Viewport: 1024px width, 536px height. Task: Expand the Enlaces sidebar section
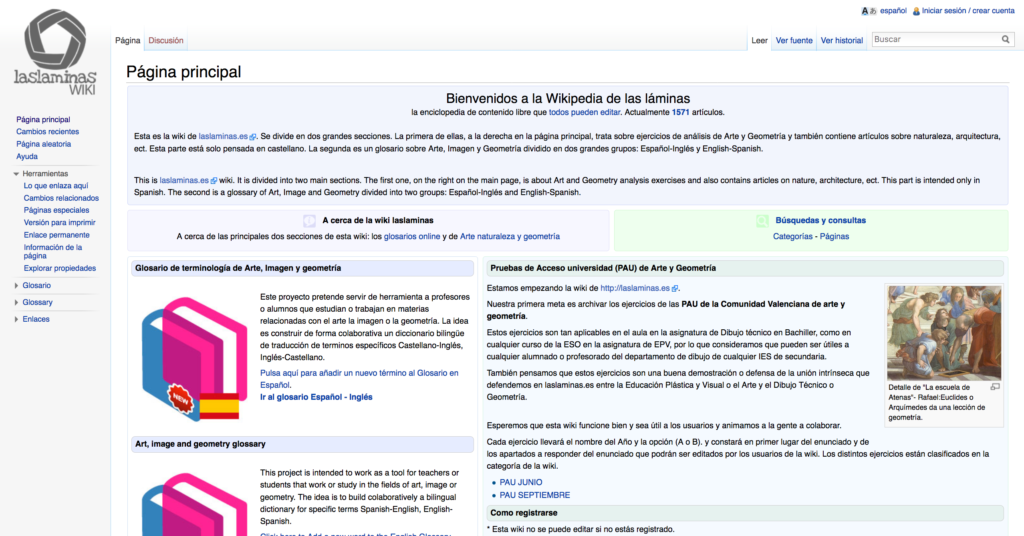point(16,319)
